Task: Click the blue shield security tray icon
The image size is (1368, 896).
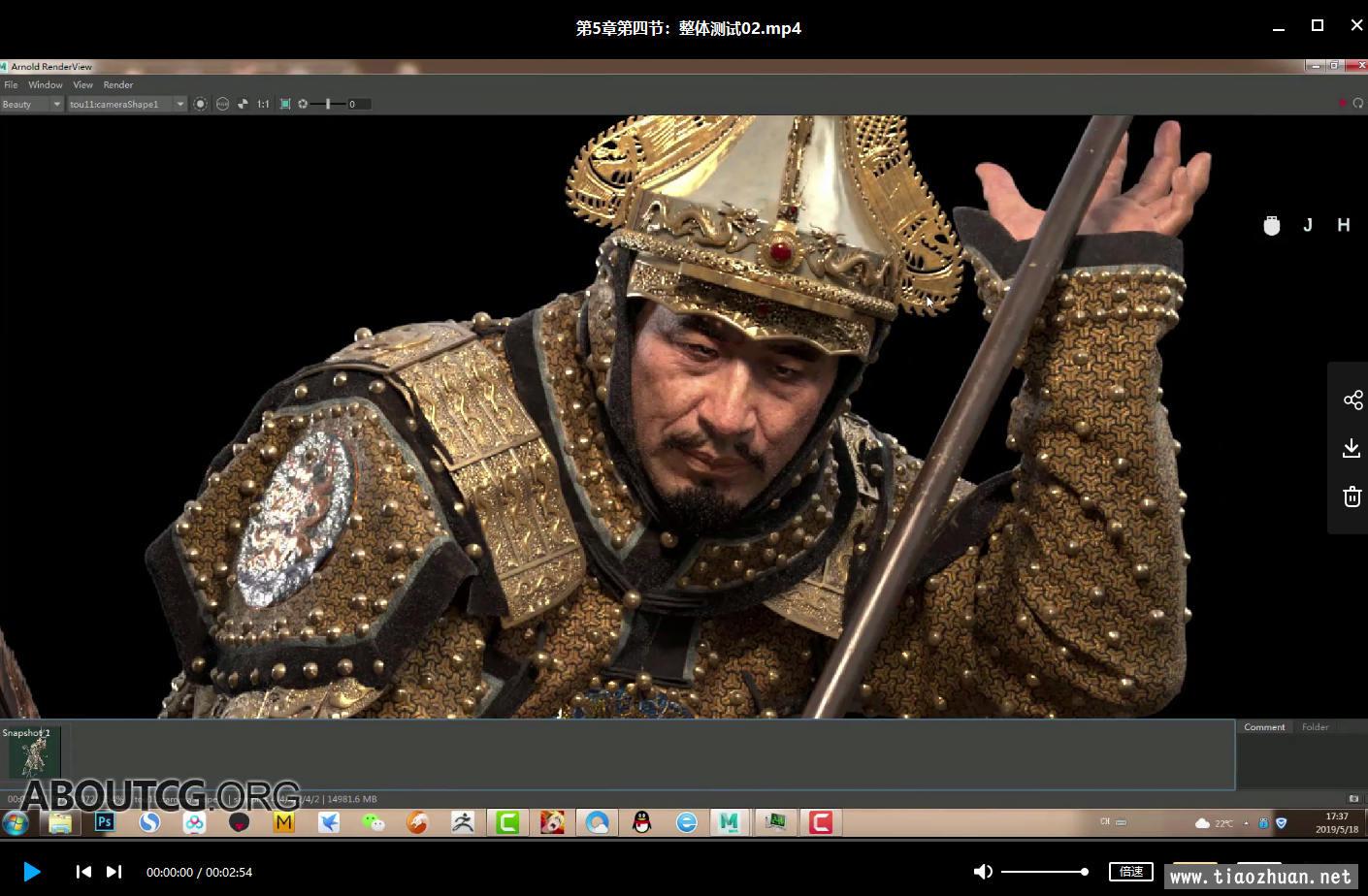Action: (1281, 822)
